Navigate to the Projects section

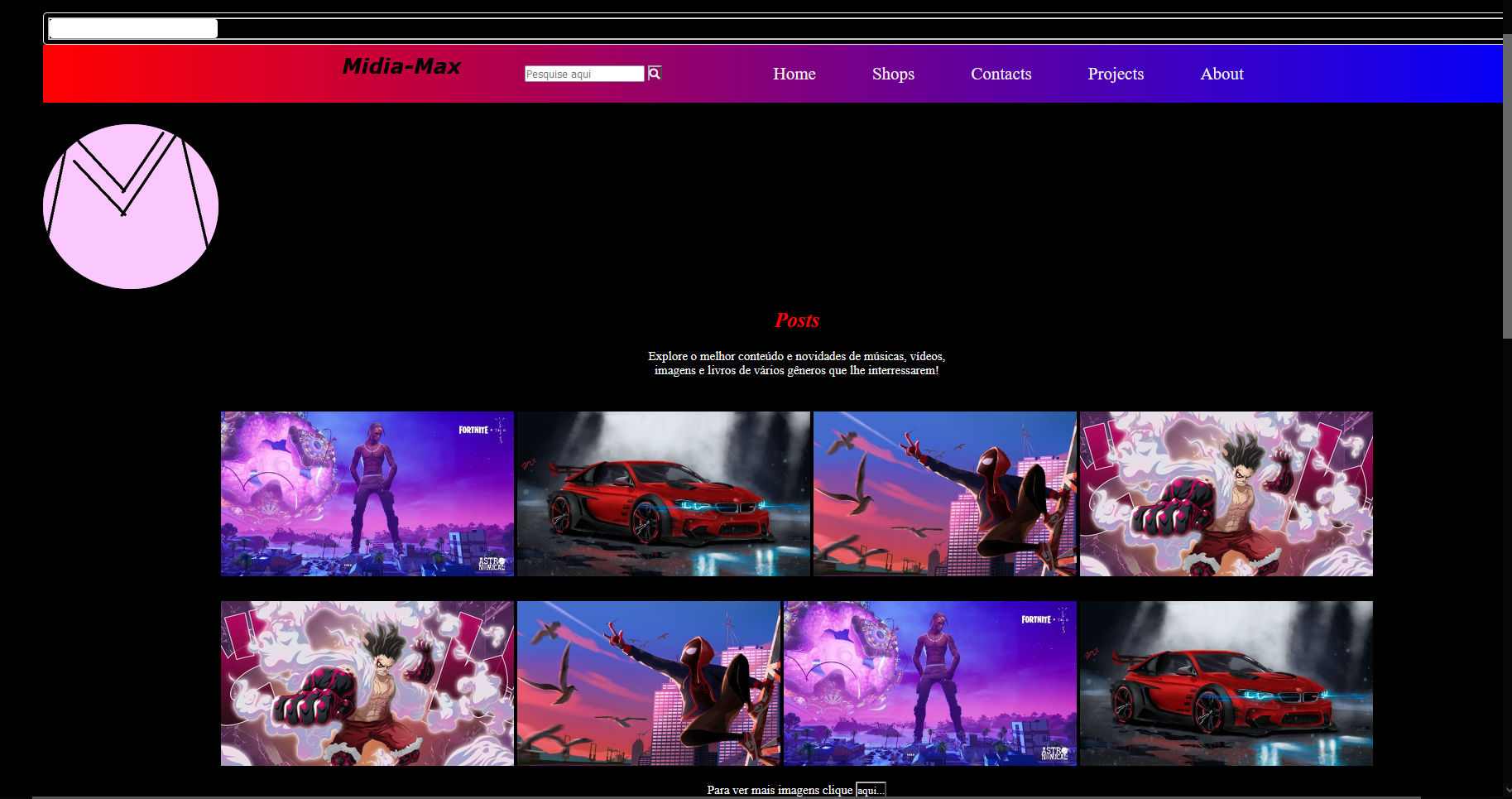click(x=1115, y=75)
